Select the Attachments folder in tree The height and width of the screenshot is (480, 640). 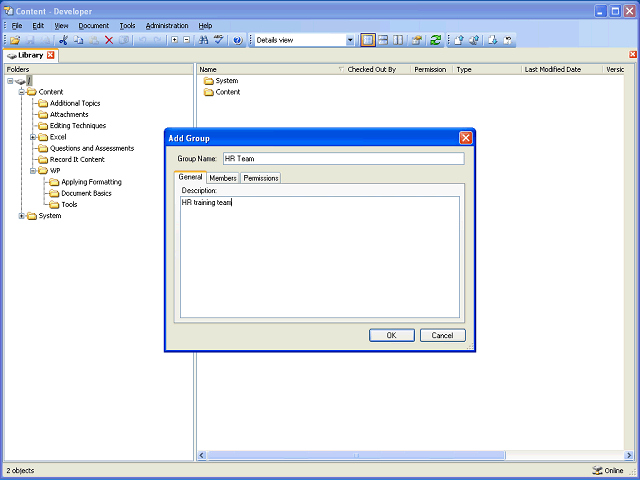pyautogui.click(x=69, y=115)
